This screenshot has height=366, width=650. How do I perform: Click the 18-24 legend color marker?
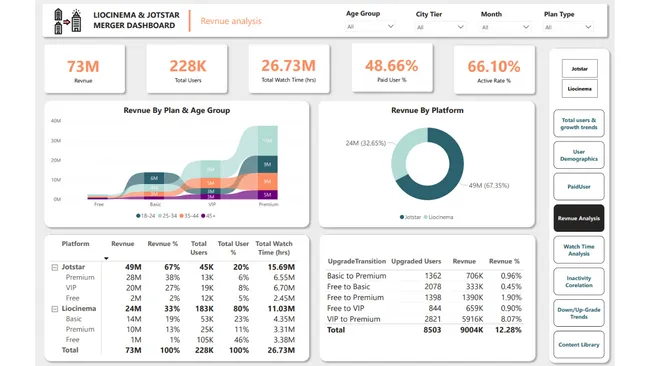(x=138, y=216)
